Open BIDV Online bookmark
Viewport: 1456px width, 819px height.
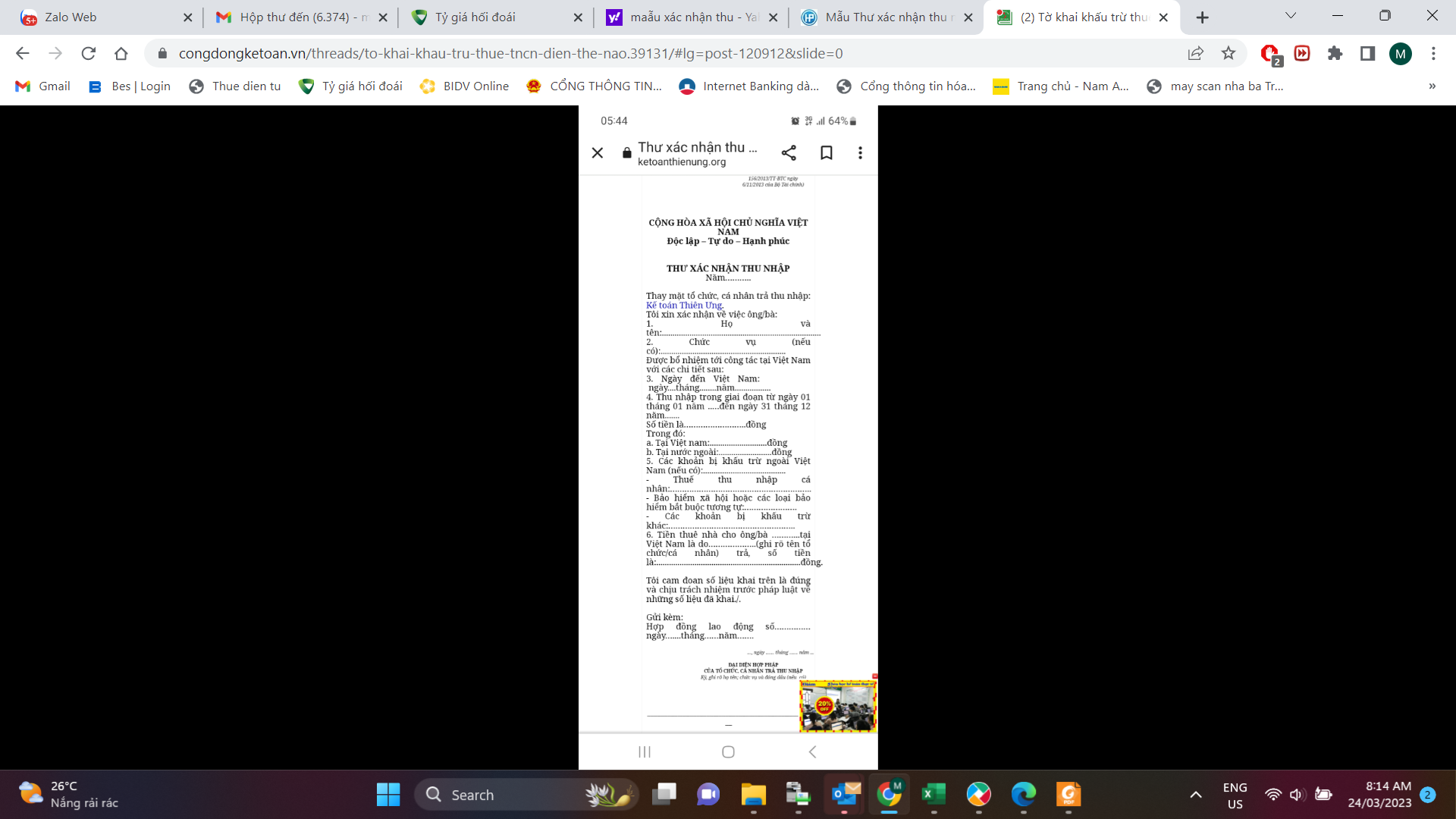(x=464, y=86)
